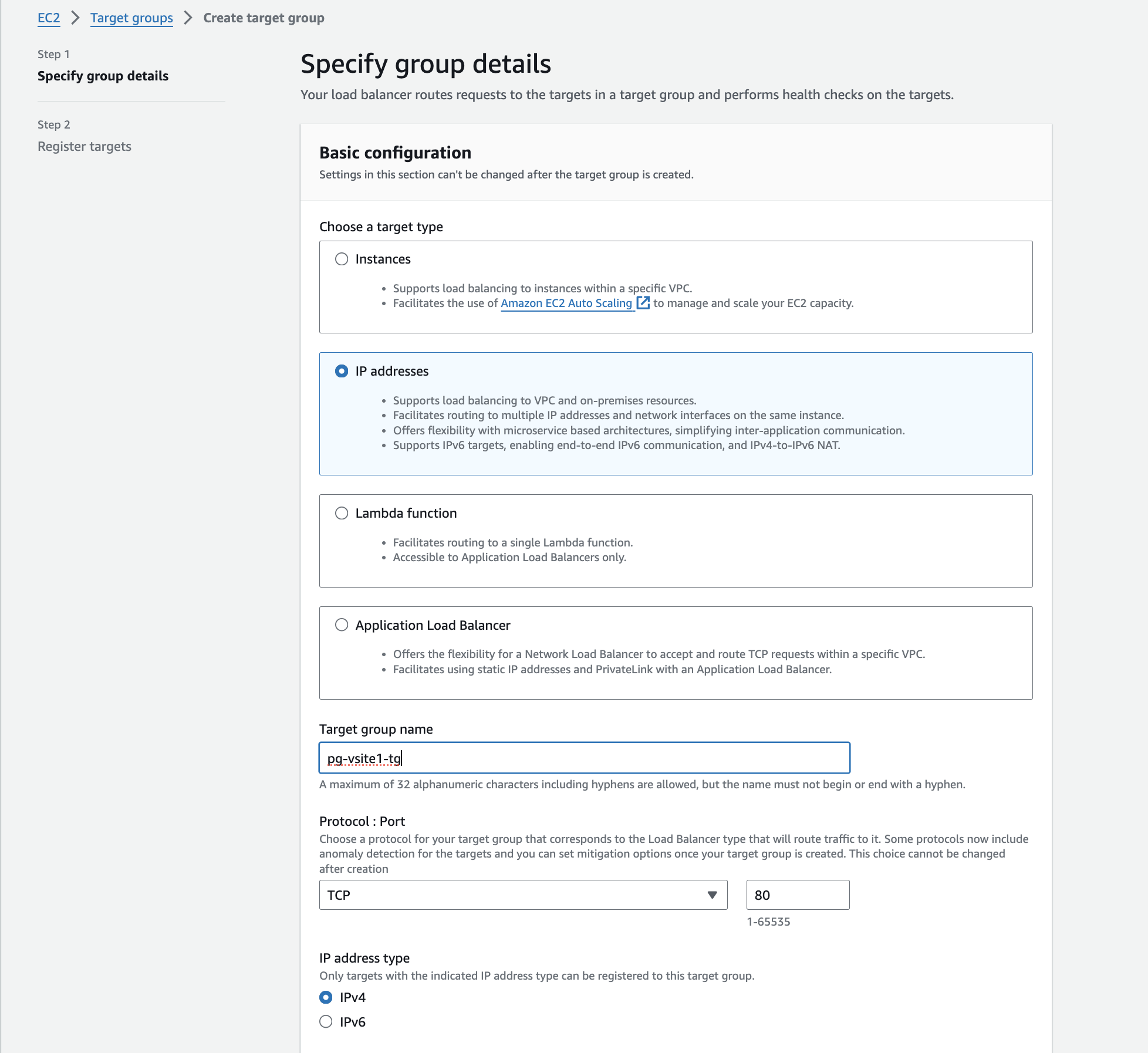Select IPv4 address type
1148x1053 pixels.
click(x=326, y=997)
